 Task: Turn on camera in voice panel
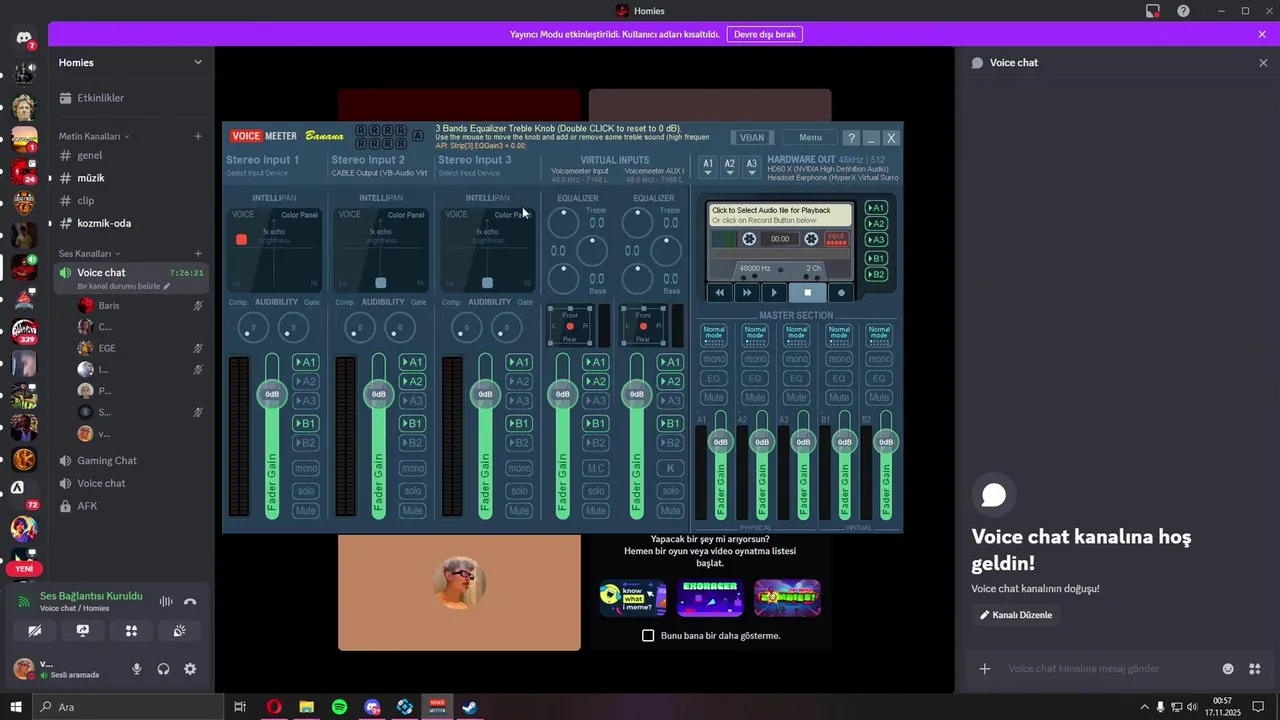35,631
